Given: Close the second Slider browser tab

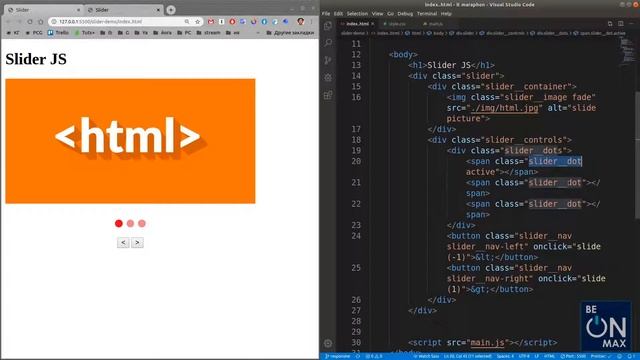Looking at the screenshot, I should pyautogui.click(x=158, y=10).
